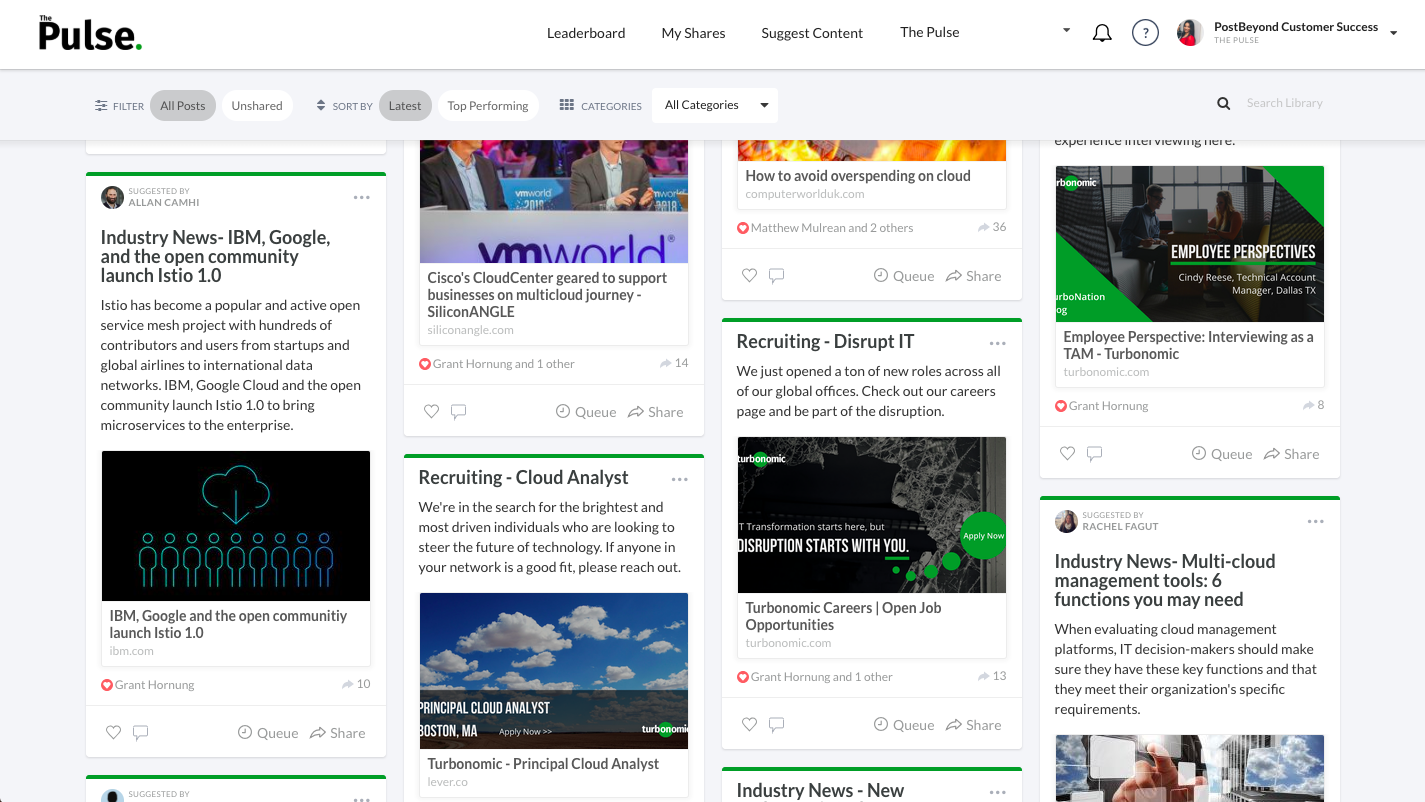Image resolution: width=1425 pixels, height=802 pixels.
Task: Queue the Employee Perspective post
Action: point(1222,453)
